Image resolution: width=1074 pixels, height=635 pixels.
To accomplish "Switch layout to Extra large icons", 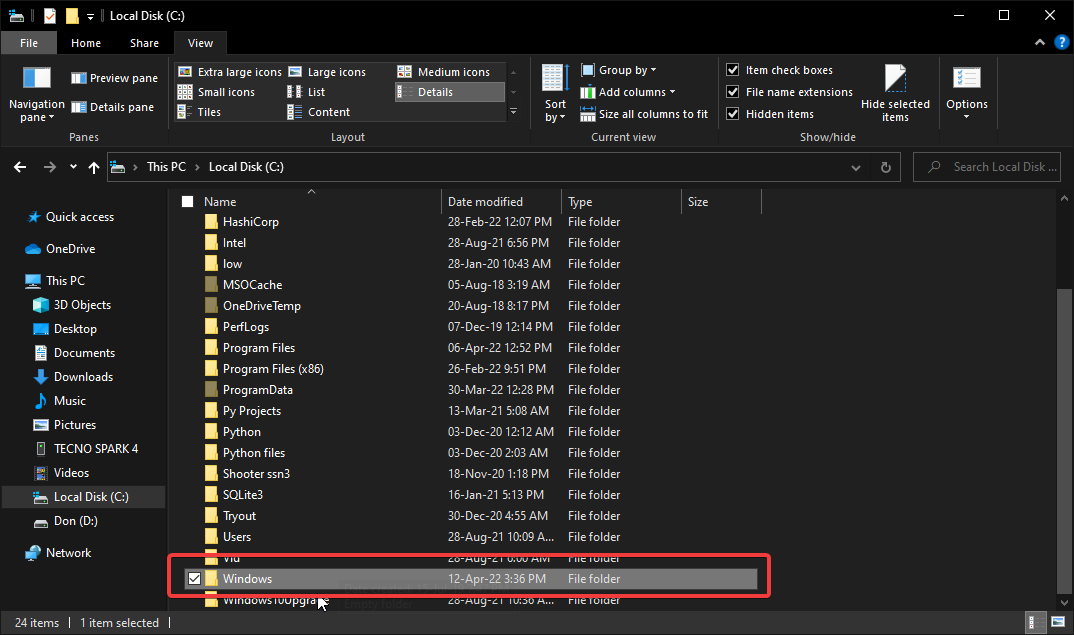I will (x=229, y=72).
